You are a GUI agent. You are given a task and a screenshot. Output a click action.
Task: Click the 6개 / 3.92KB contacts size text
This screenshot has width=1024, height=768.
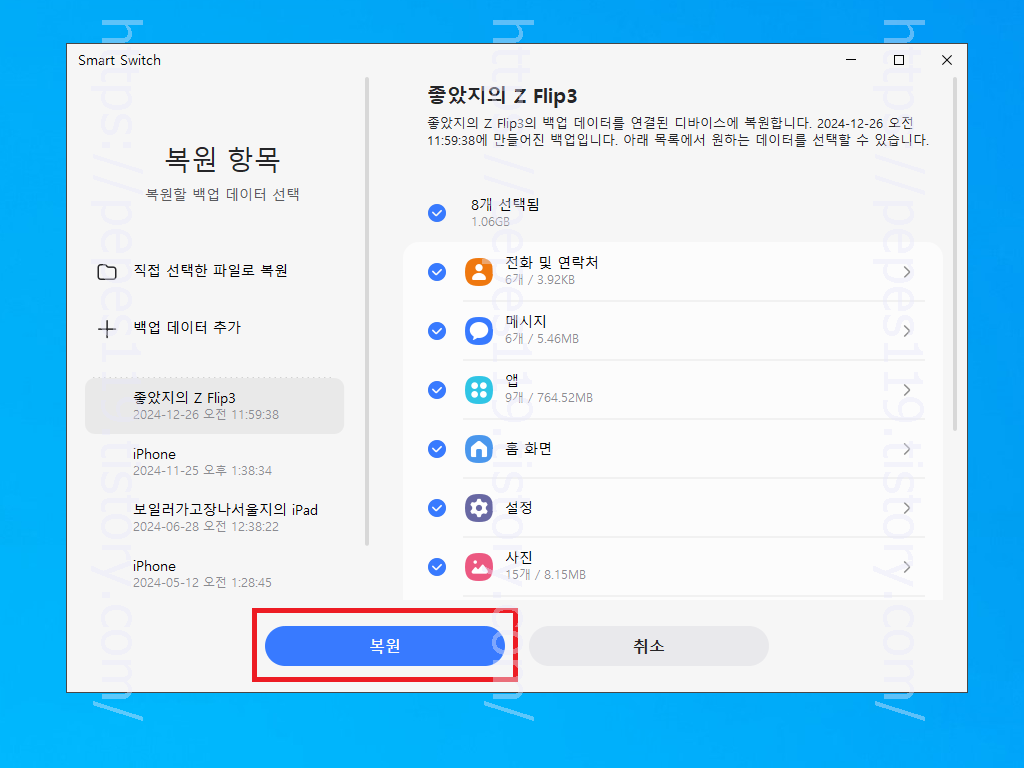pos(540,280)
